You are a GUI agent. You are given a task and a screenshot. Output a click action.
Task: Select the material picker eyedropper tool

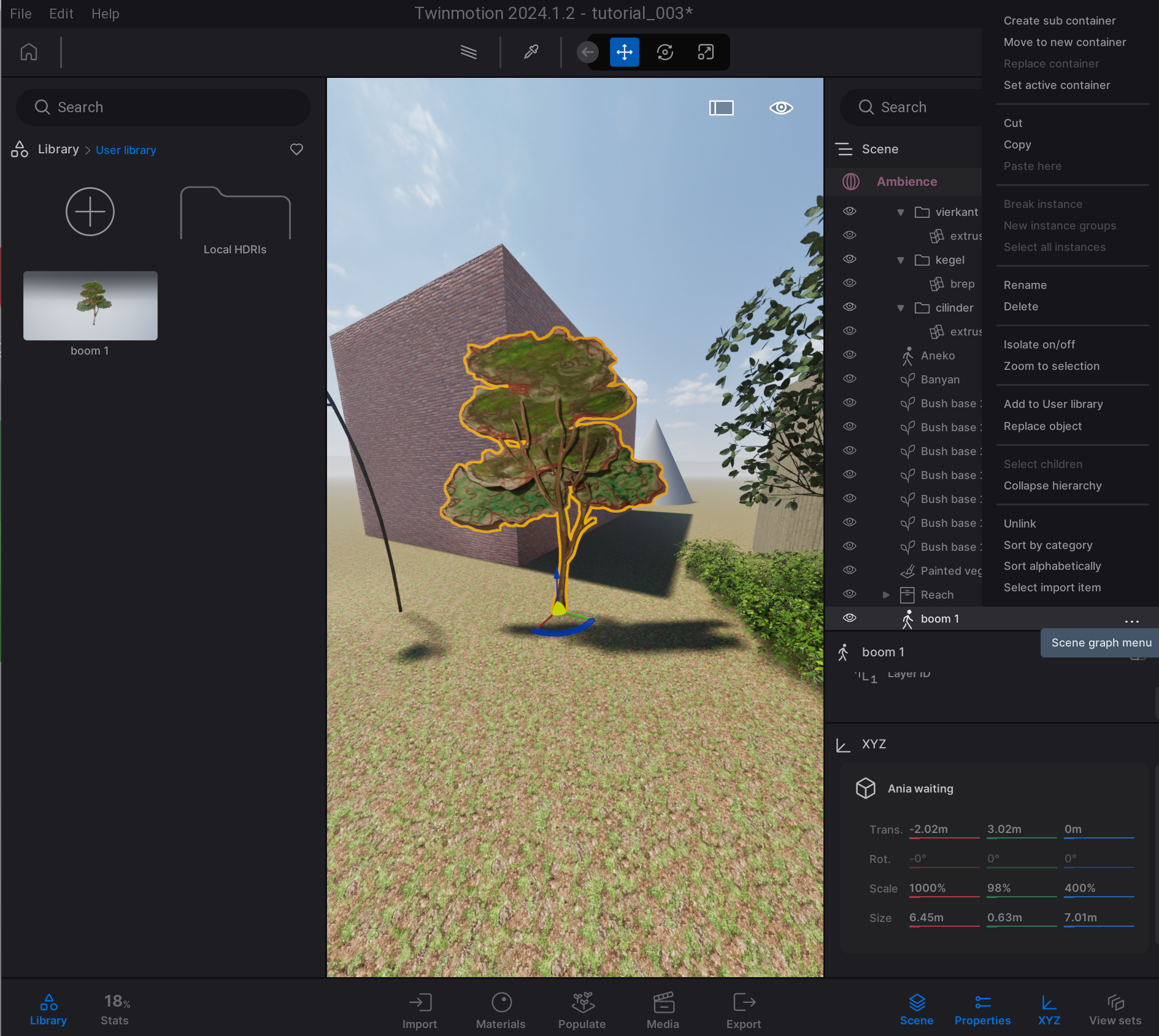531,52
